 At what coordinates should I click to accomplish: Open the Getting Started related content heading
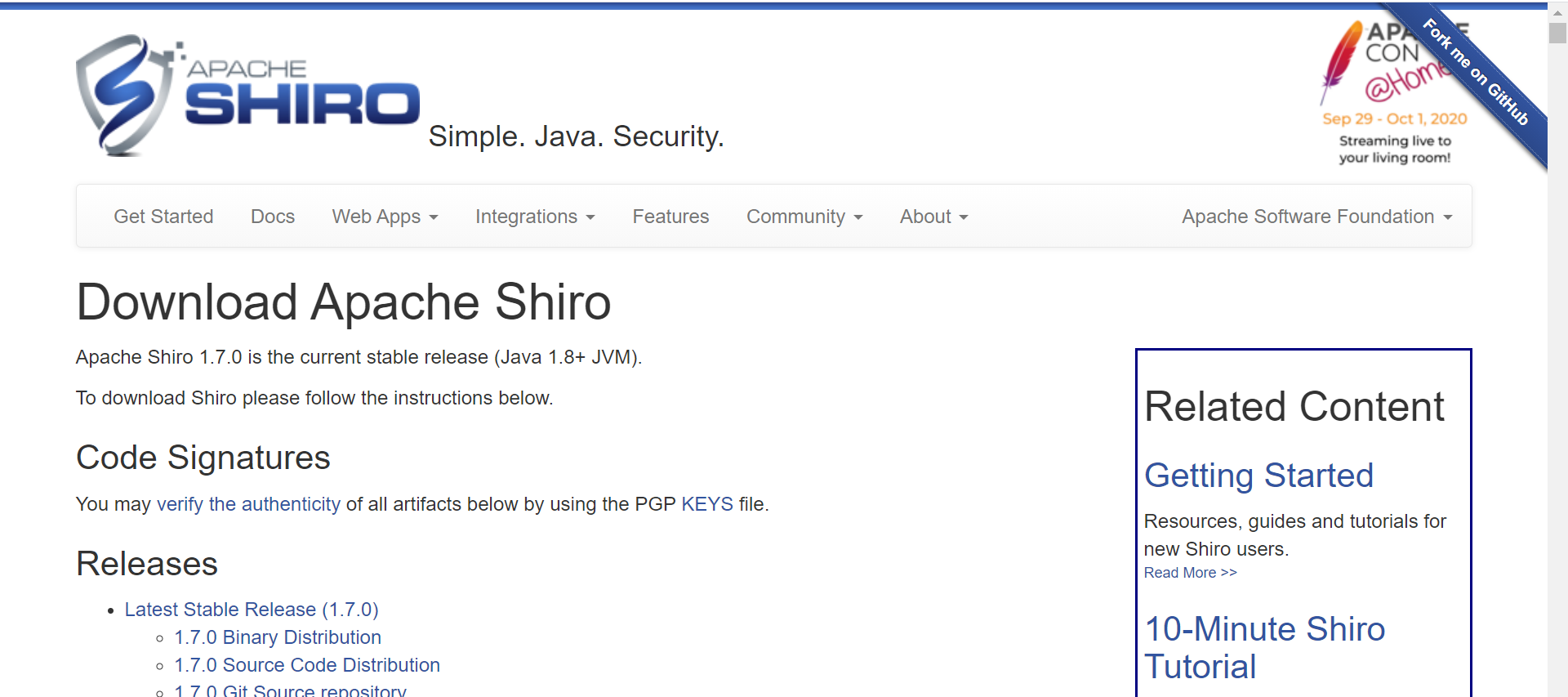pyautogui.click(x=1258, y=476)
